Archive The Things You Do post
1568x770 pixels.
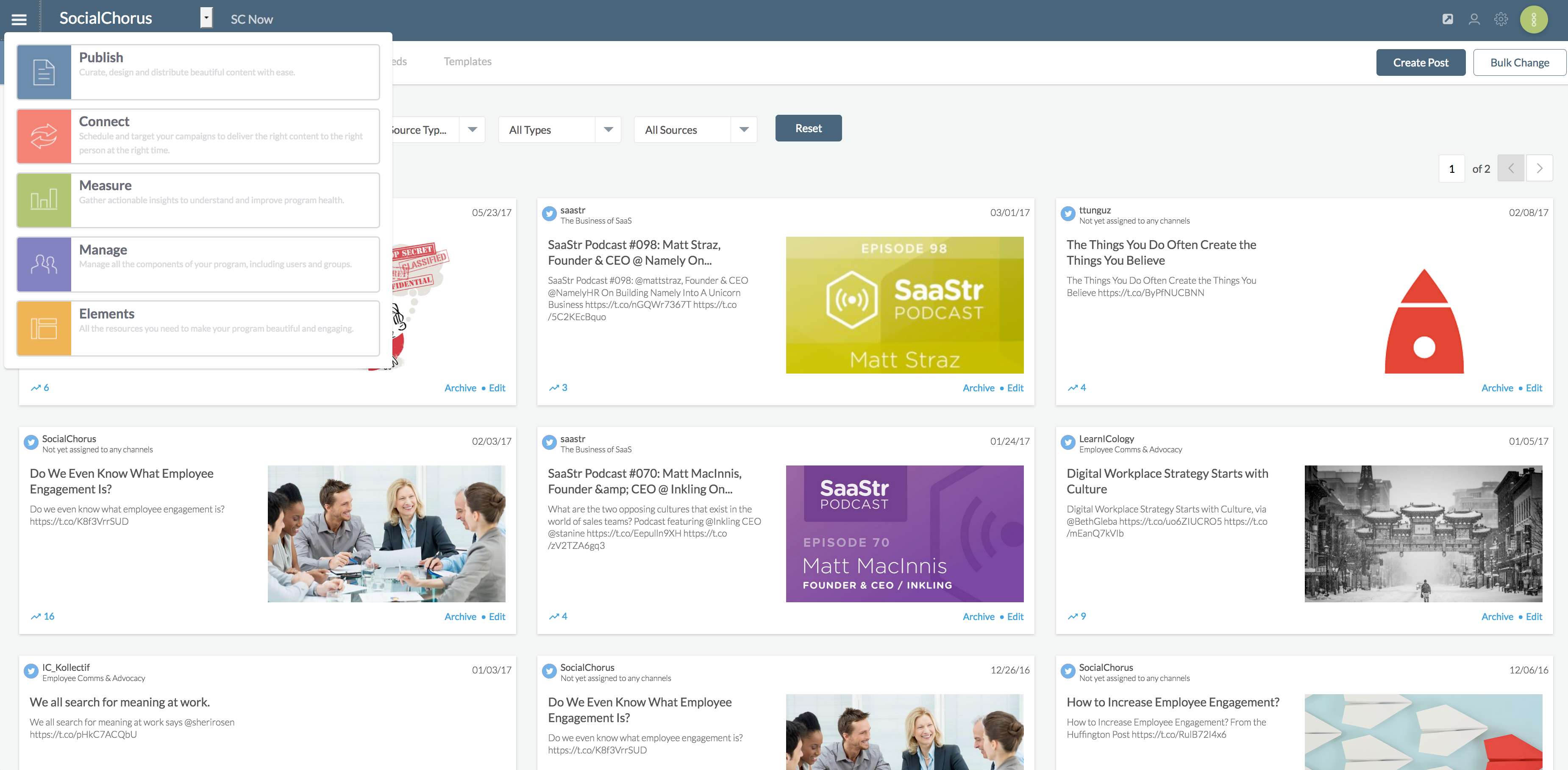[x=1497, y=388]
